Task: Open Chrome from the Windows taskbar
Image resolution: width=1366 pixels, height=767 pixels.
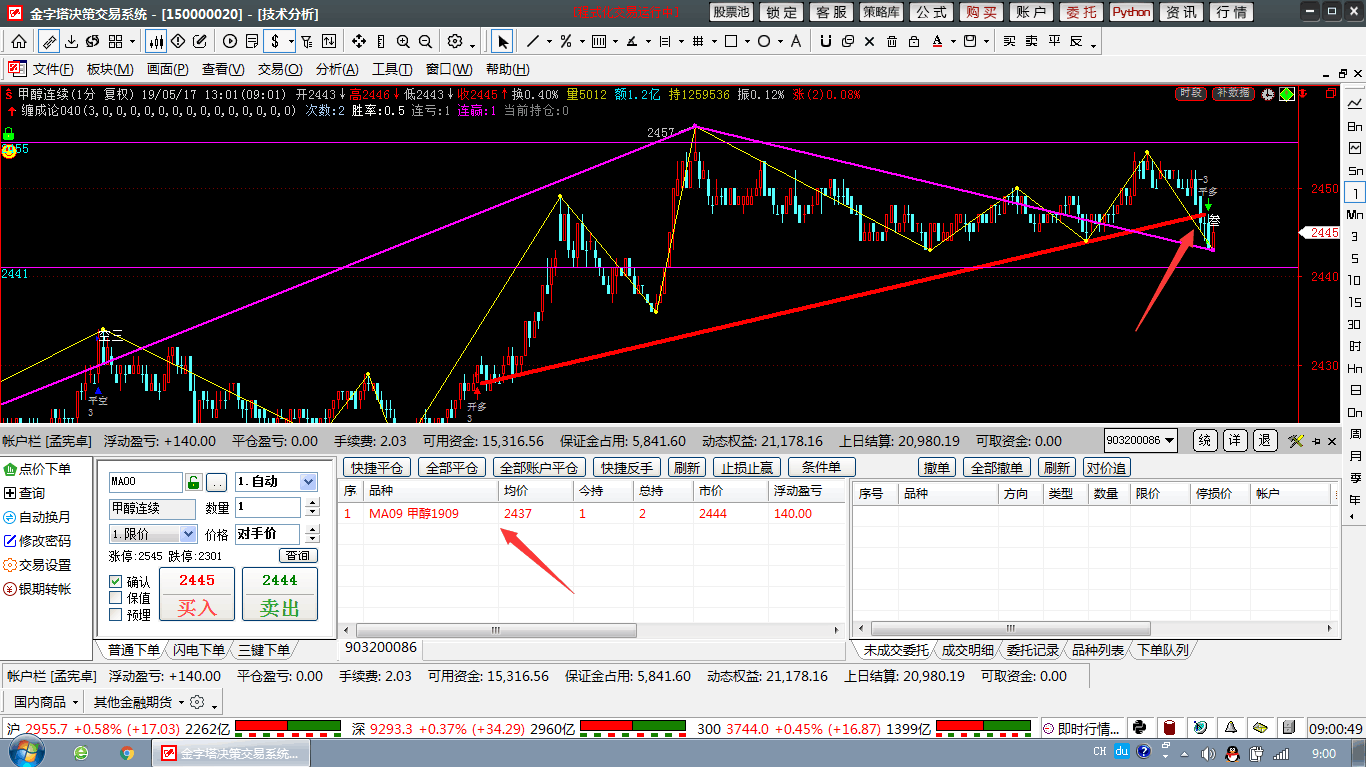Action: click(127, 752)
